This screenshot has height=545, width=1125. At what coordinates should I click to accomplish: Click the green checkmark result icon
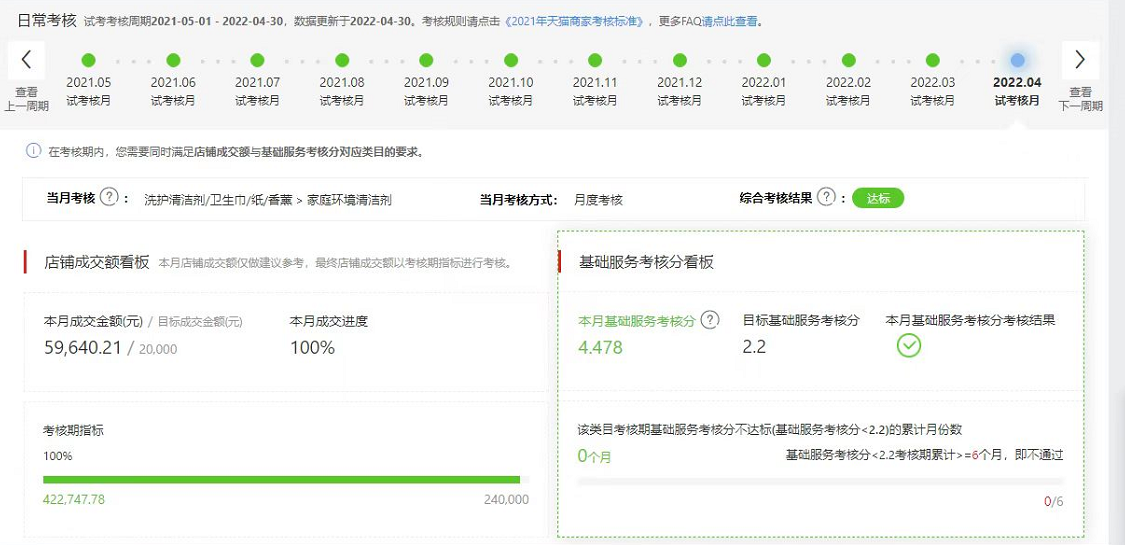(x=908, y=346)
